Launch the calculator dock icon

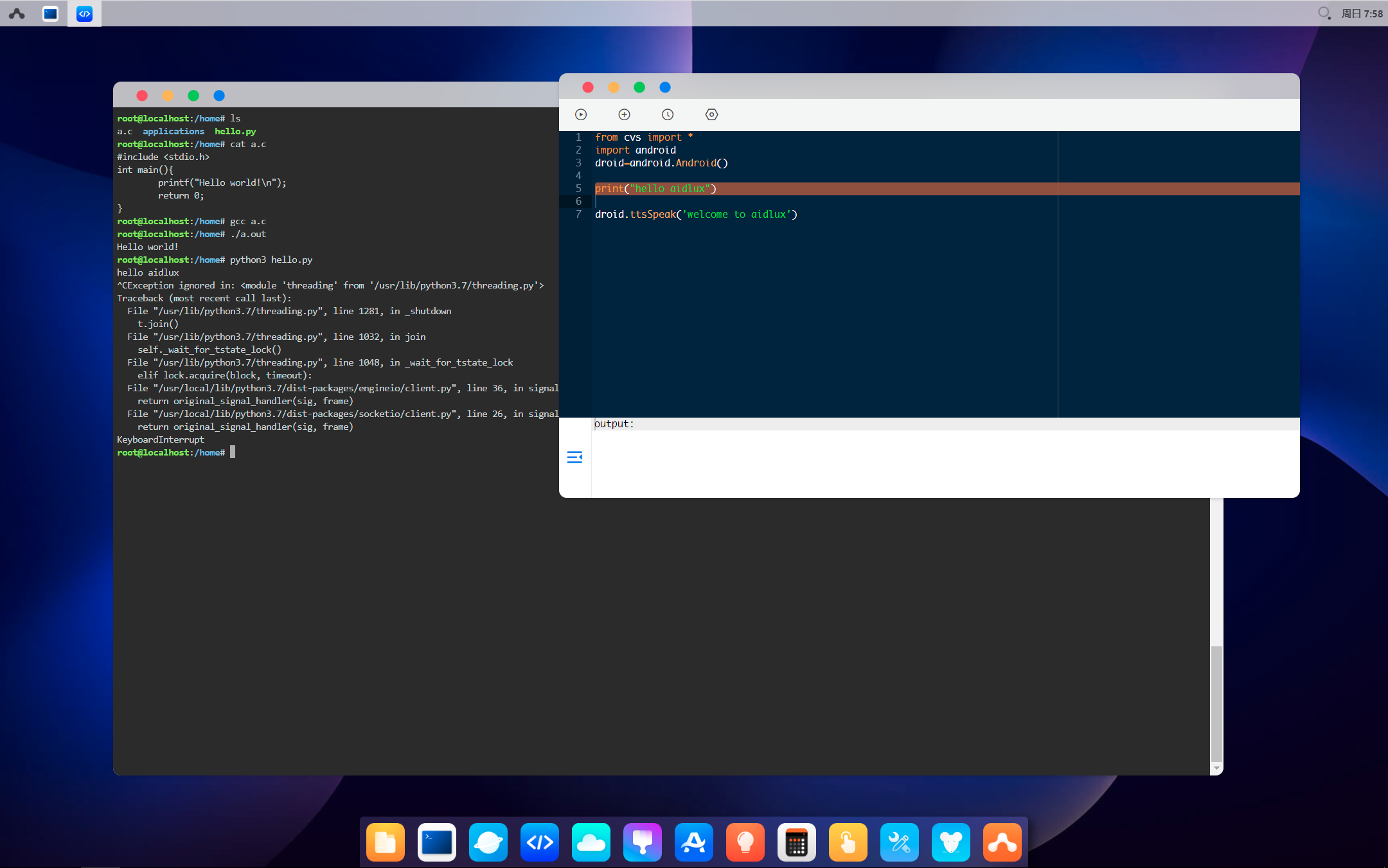pos(797,842)
